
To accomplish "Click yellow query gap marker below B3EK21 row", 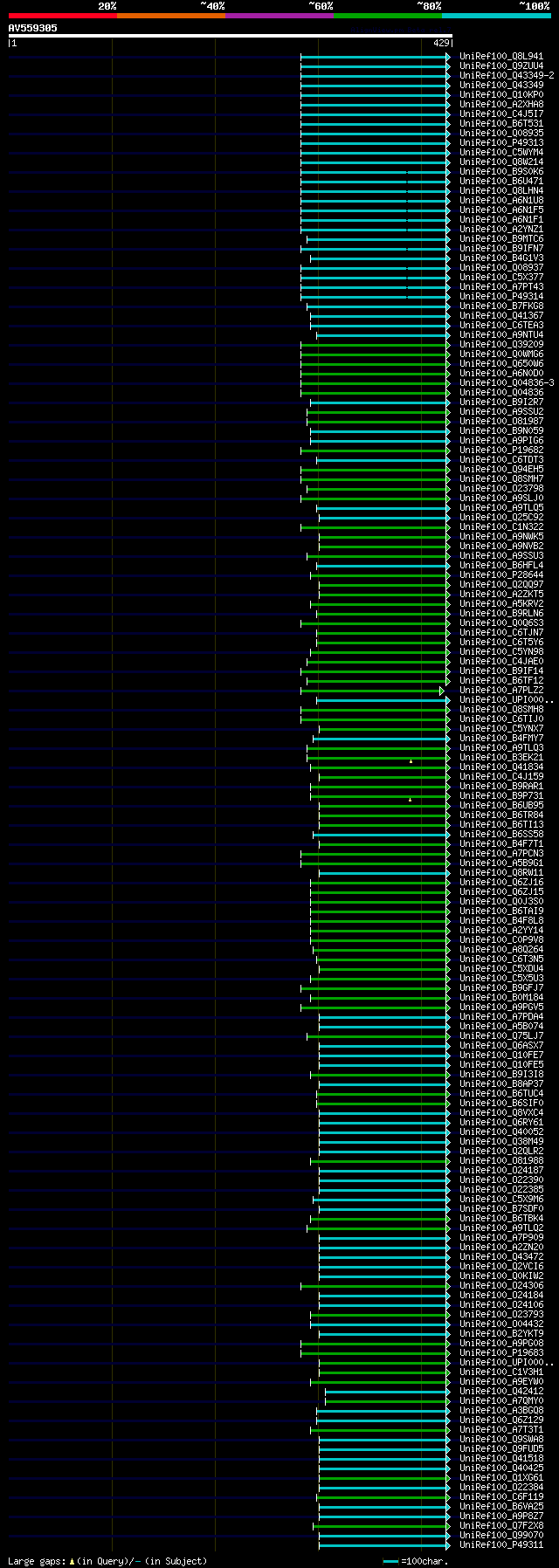I will (x=411, y=762).
